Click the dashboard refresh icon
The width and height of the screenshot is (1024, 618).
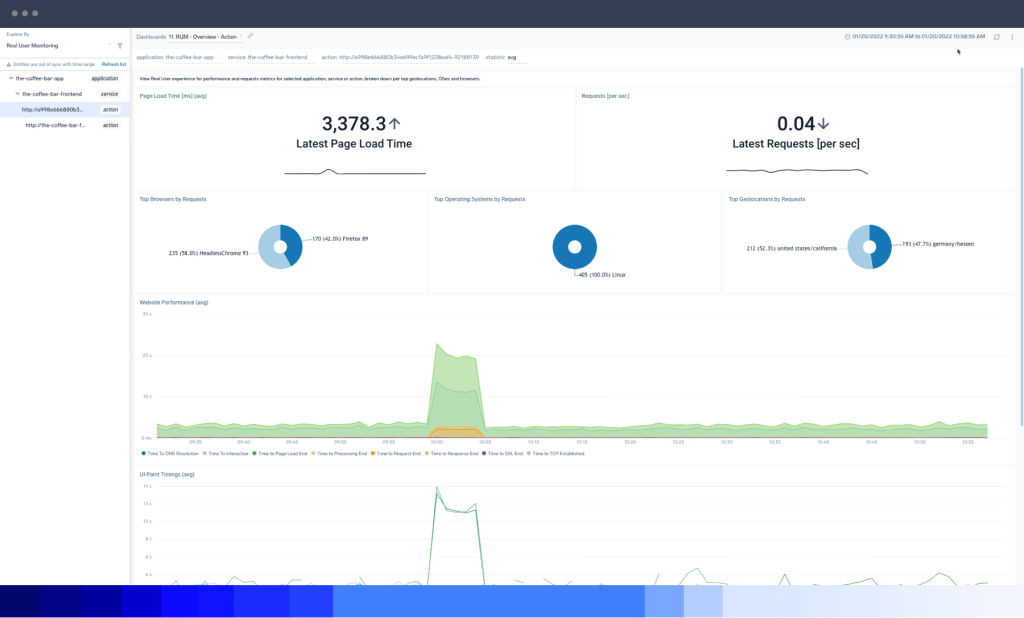pyautogui.click(x=996, y=37)
